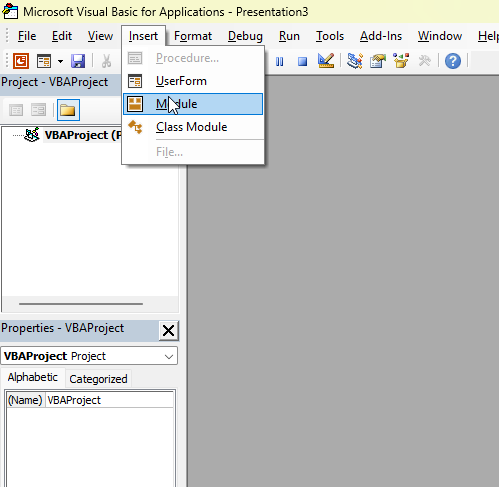Viewport: 499px width, 487px height.
Task: Select the VBAProject tree node
Action: pos(82,135)
